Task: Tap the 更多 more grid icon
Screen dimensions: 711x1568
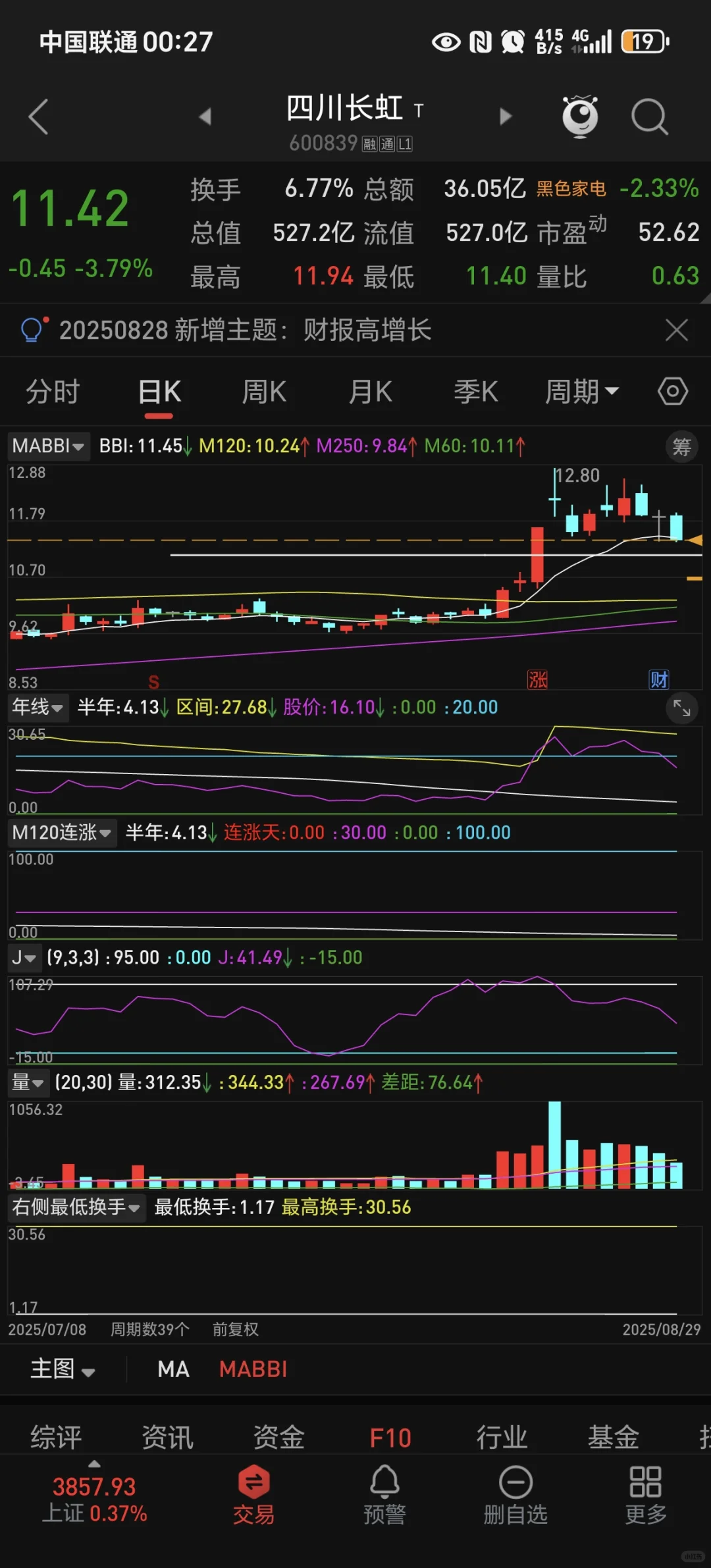Action: pos(646,1496)
